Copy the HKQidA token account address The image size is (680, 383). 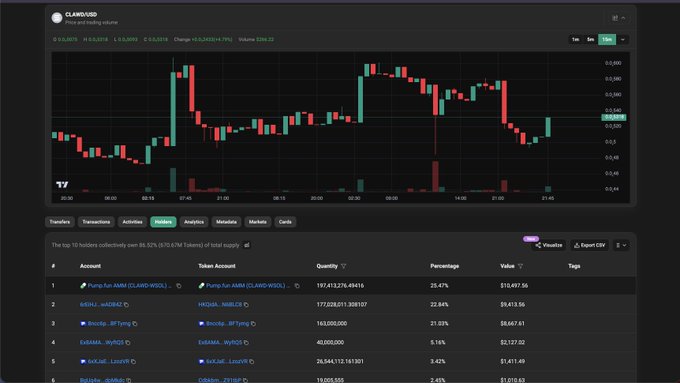[246, 305]
